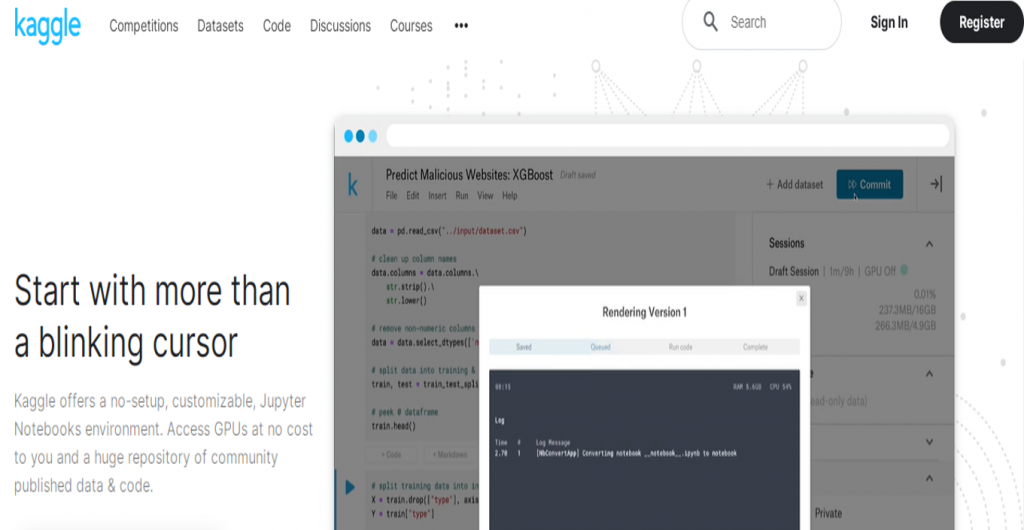Collapse the data panel chevron
The height and width of the screenshot is (530, 1024).
(929, 374)
